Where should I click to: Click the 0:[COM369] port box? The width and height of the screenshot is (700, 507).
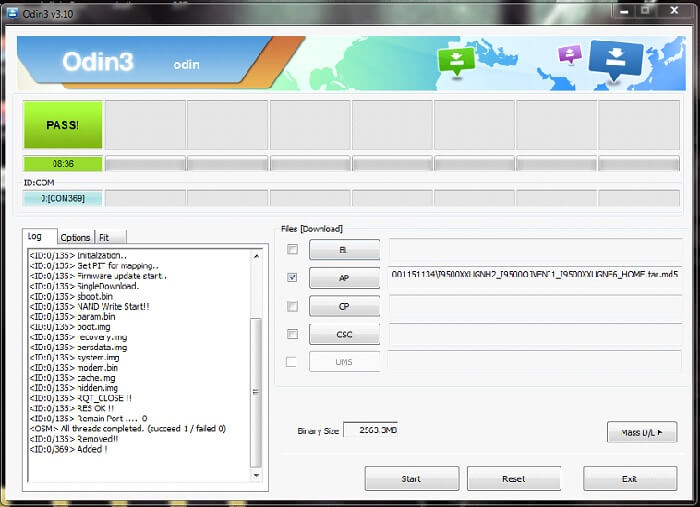(x=63, y=198)
